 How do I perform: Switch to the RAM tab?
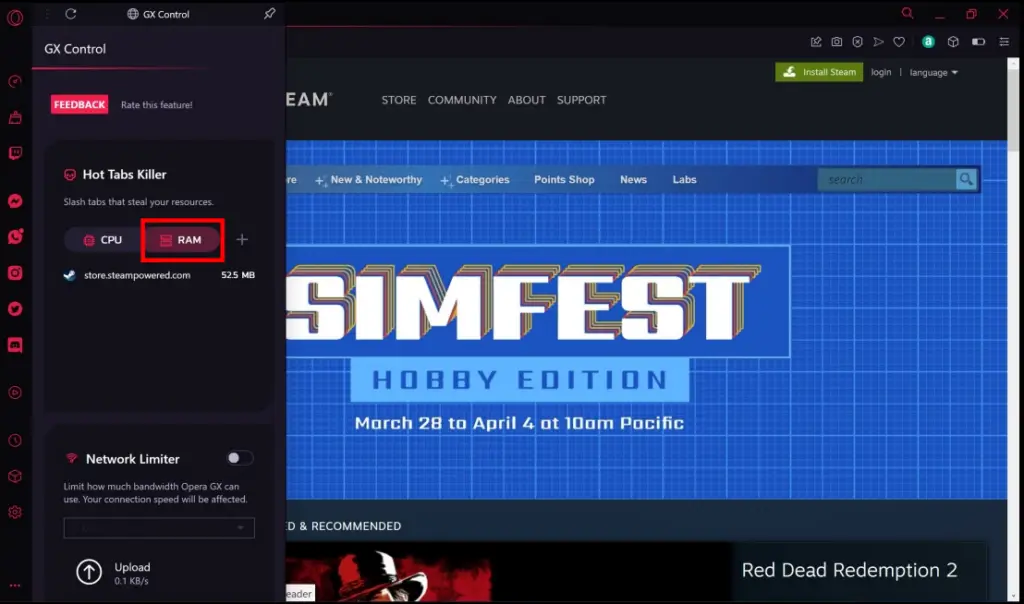coord(182,240)
